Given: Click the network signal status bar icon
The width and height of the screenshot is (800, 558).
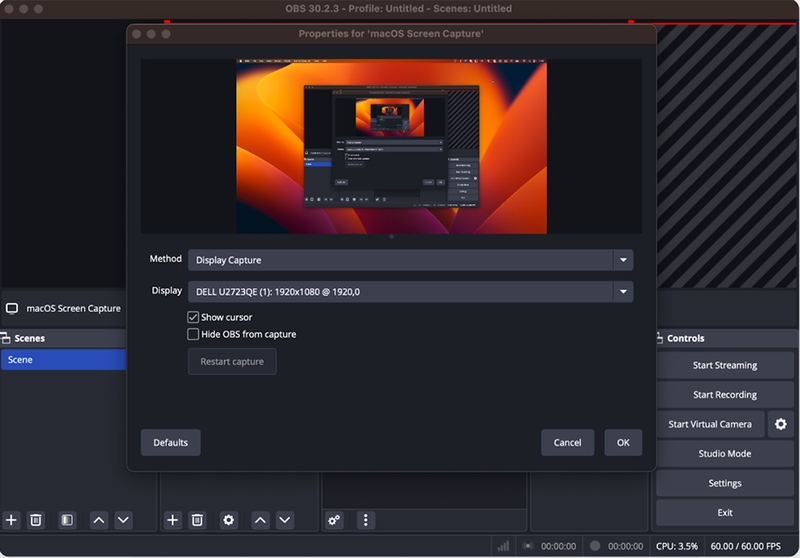Looking at the screenshot, I should (x=503, y=546).
